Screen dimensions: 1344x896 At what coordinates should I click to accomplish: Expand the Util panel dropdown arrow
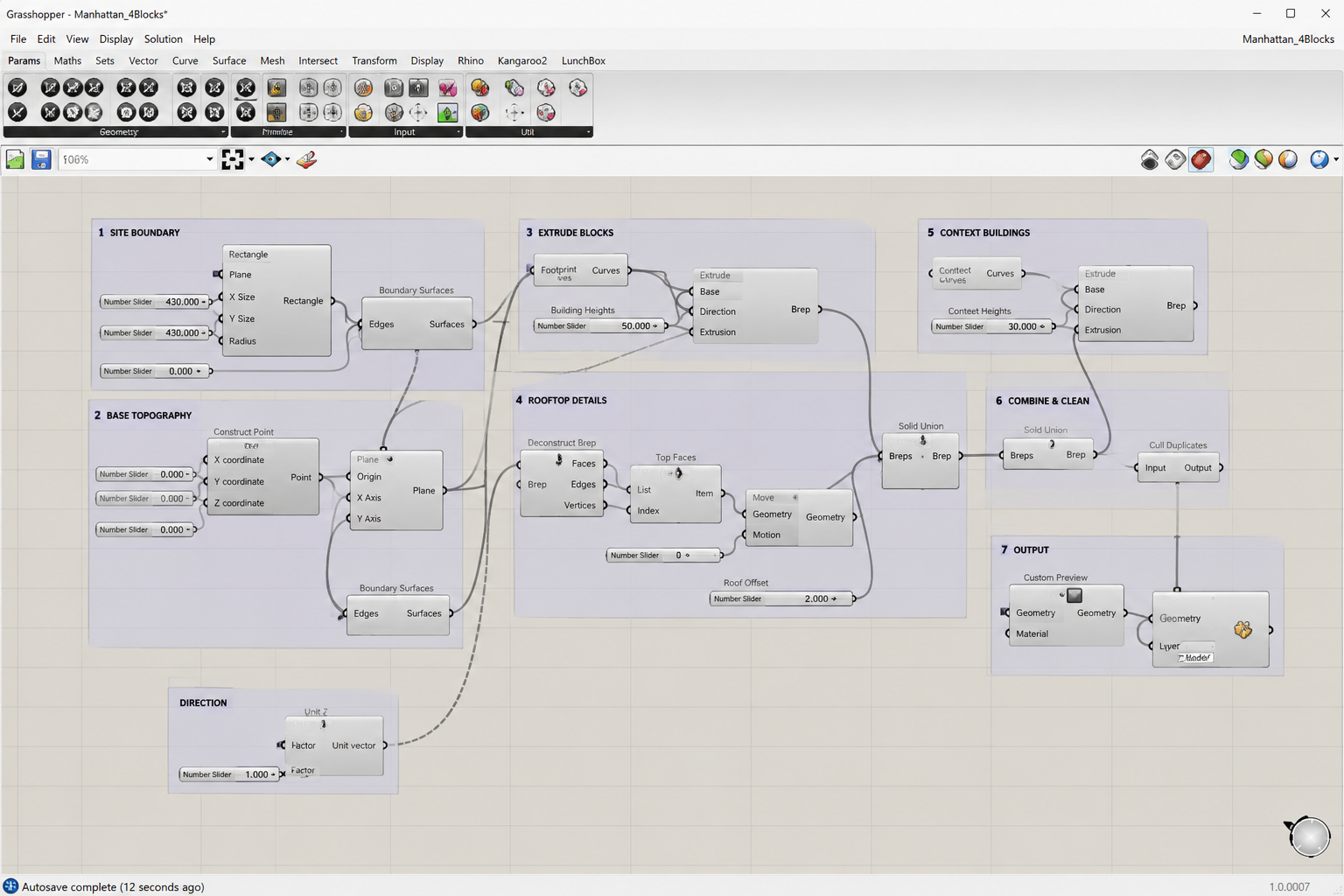click(588, 132)
